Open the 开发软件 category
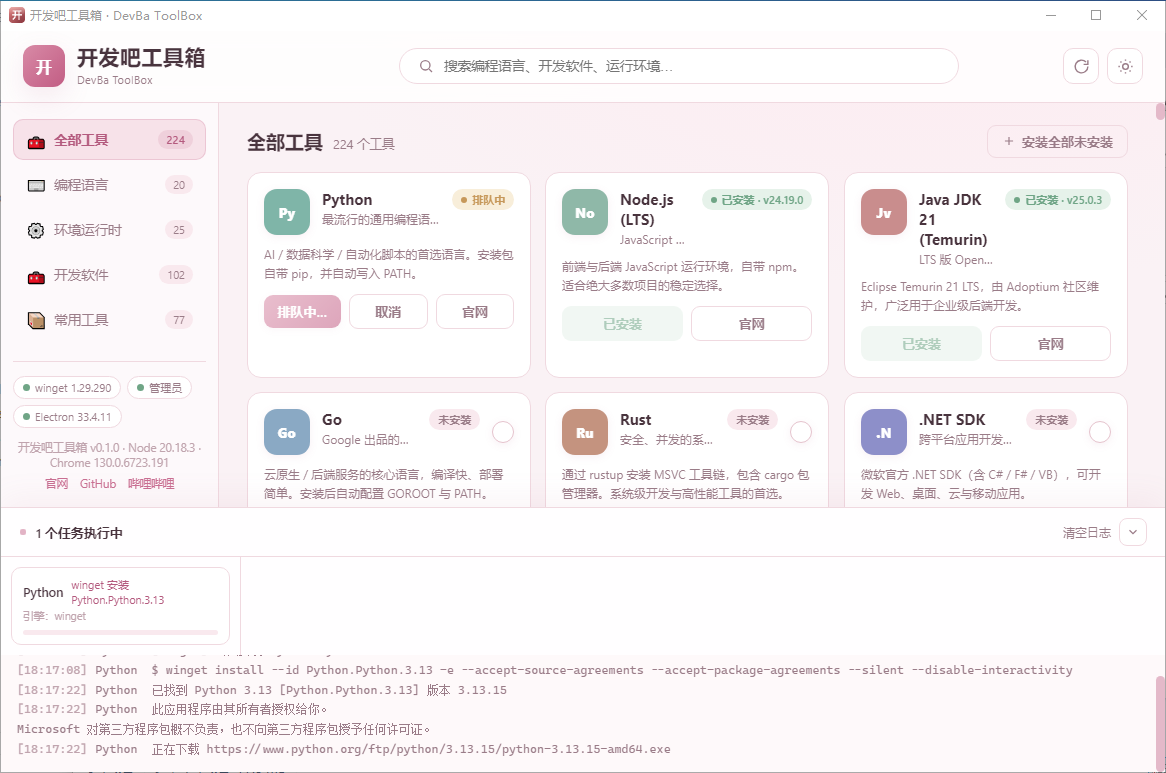This screenshot has width=1166, height=773. pos(109,275)
